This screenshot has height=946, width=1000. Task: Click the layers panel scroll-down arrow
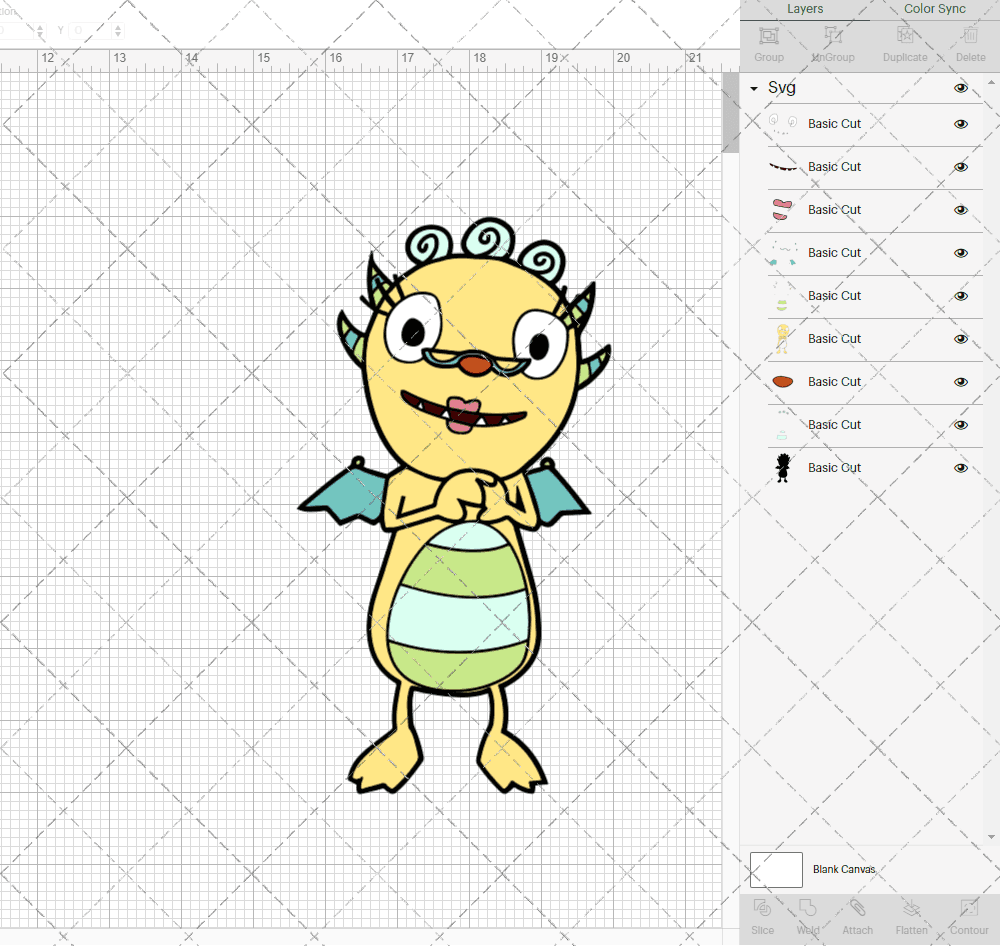(991, 837)
